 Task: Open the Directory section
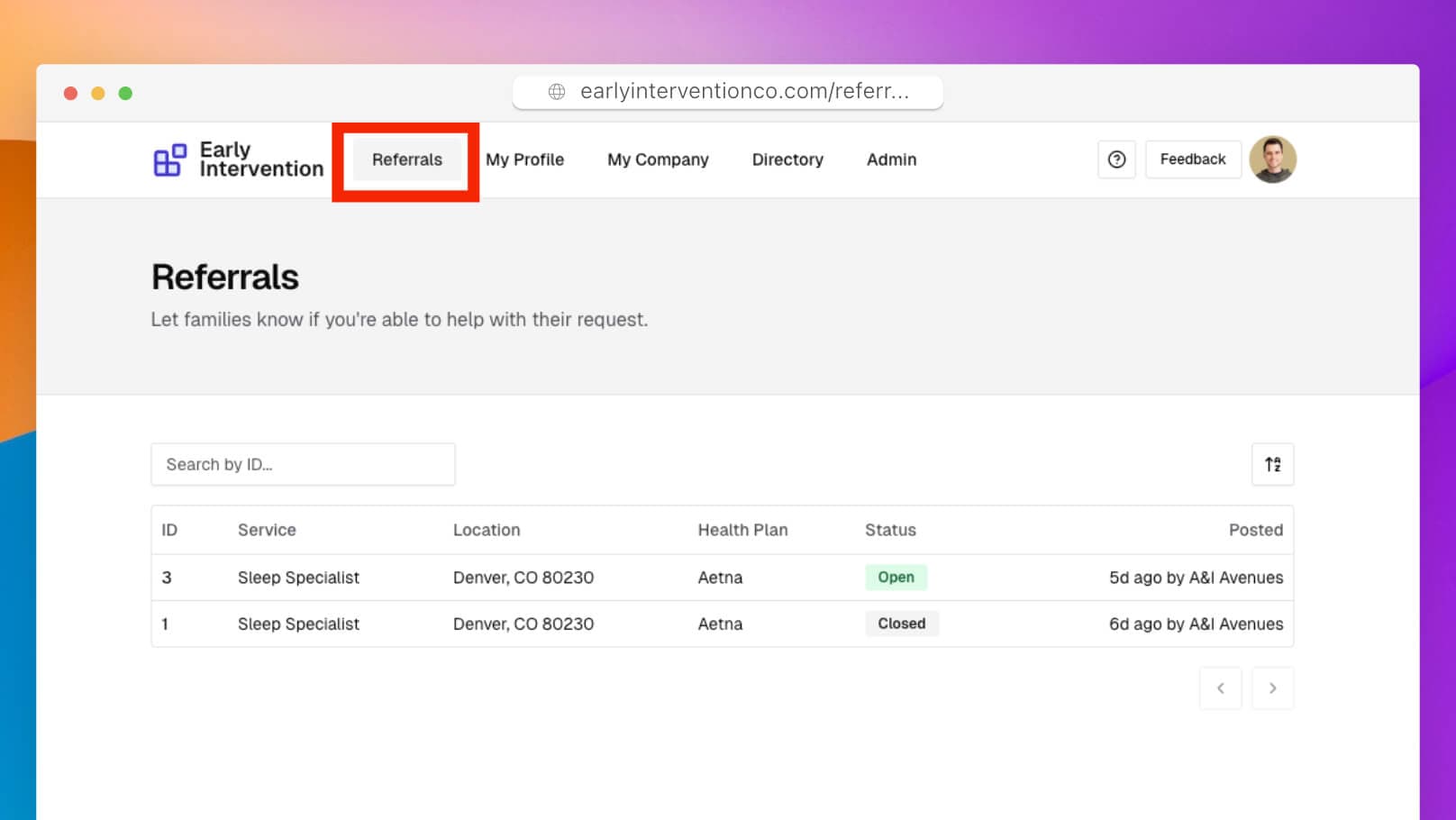[x=787, y=159]
